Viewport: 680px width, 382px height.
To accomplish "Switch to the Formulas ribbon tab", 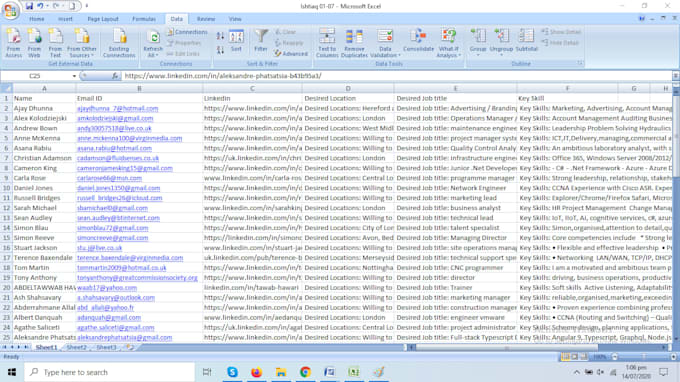I will [x=144, y=19].
